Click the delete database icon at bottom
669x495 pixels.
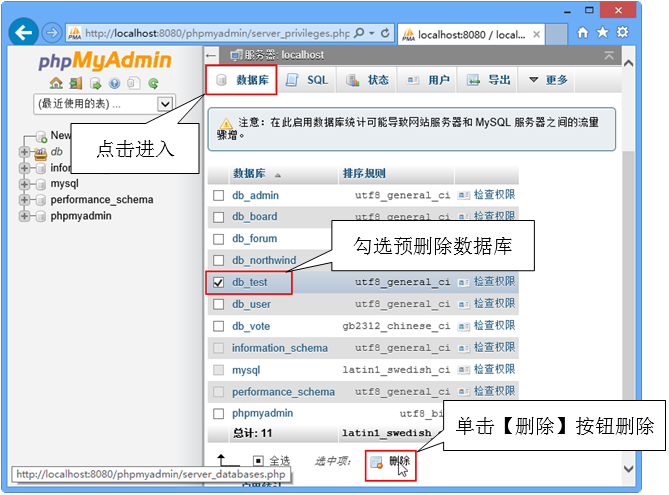376,462
